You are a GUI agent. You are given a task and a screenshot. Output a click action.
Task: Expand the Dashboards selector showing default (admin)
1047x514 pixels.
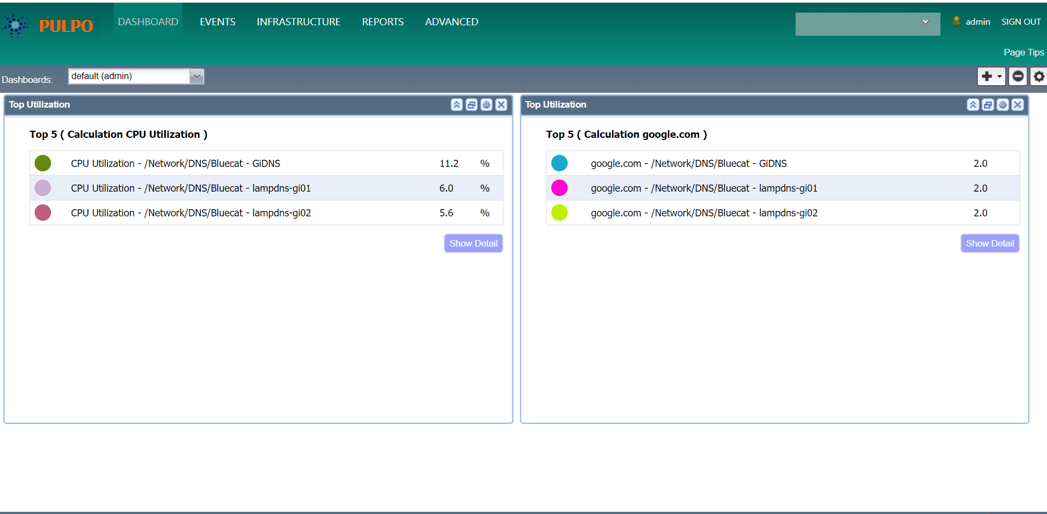(196, 76)
